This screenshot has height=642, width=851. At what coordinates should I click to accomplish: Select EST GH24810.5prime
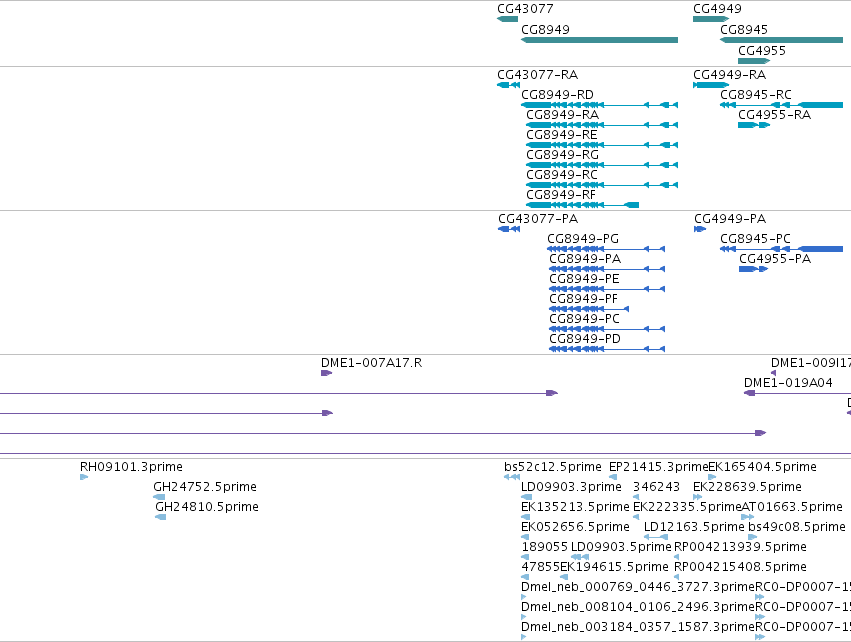(x=207, y=507)
